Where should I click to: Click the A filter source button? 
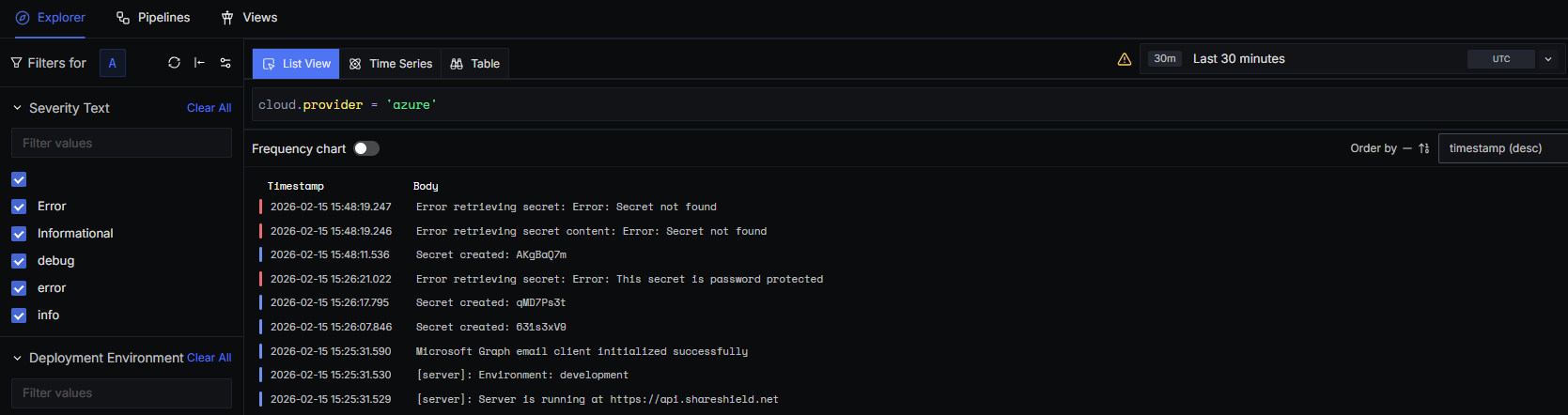click(112, 63)
